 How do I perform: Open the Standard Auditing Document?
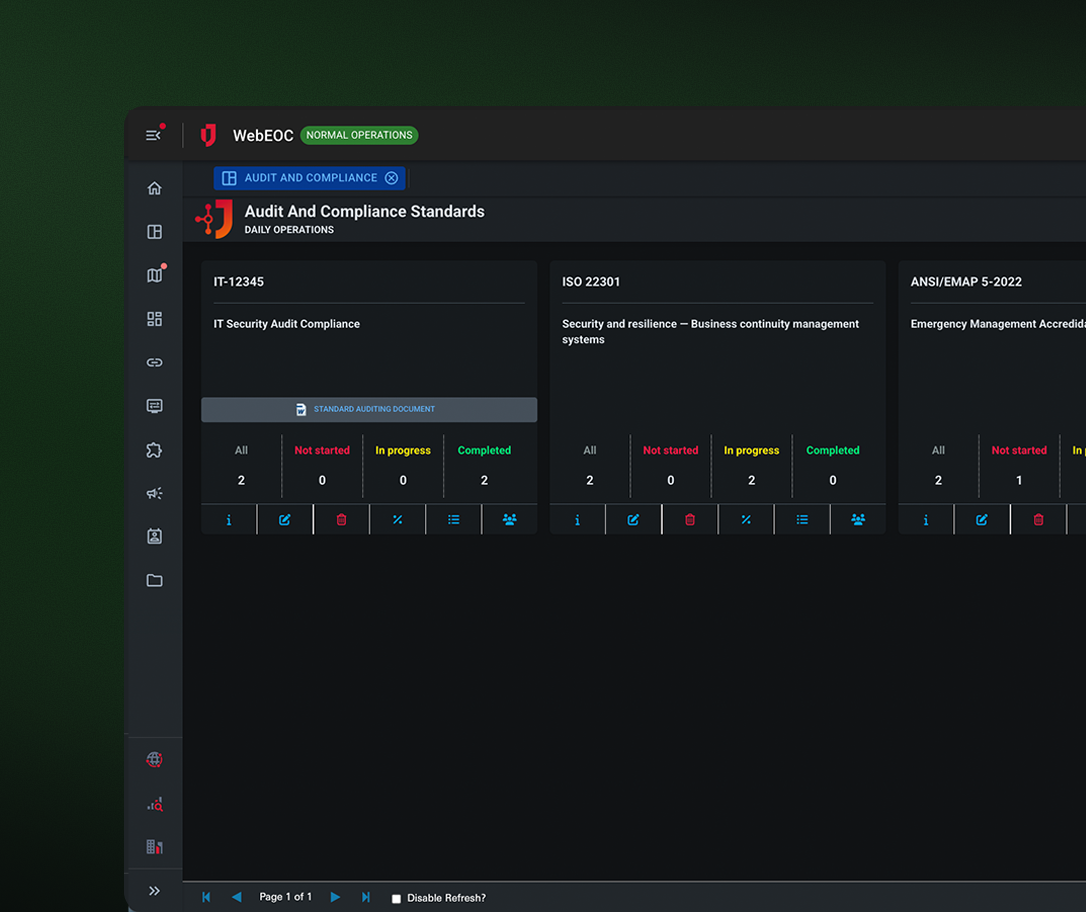pyautogui.click(x=368, y=409)
